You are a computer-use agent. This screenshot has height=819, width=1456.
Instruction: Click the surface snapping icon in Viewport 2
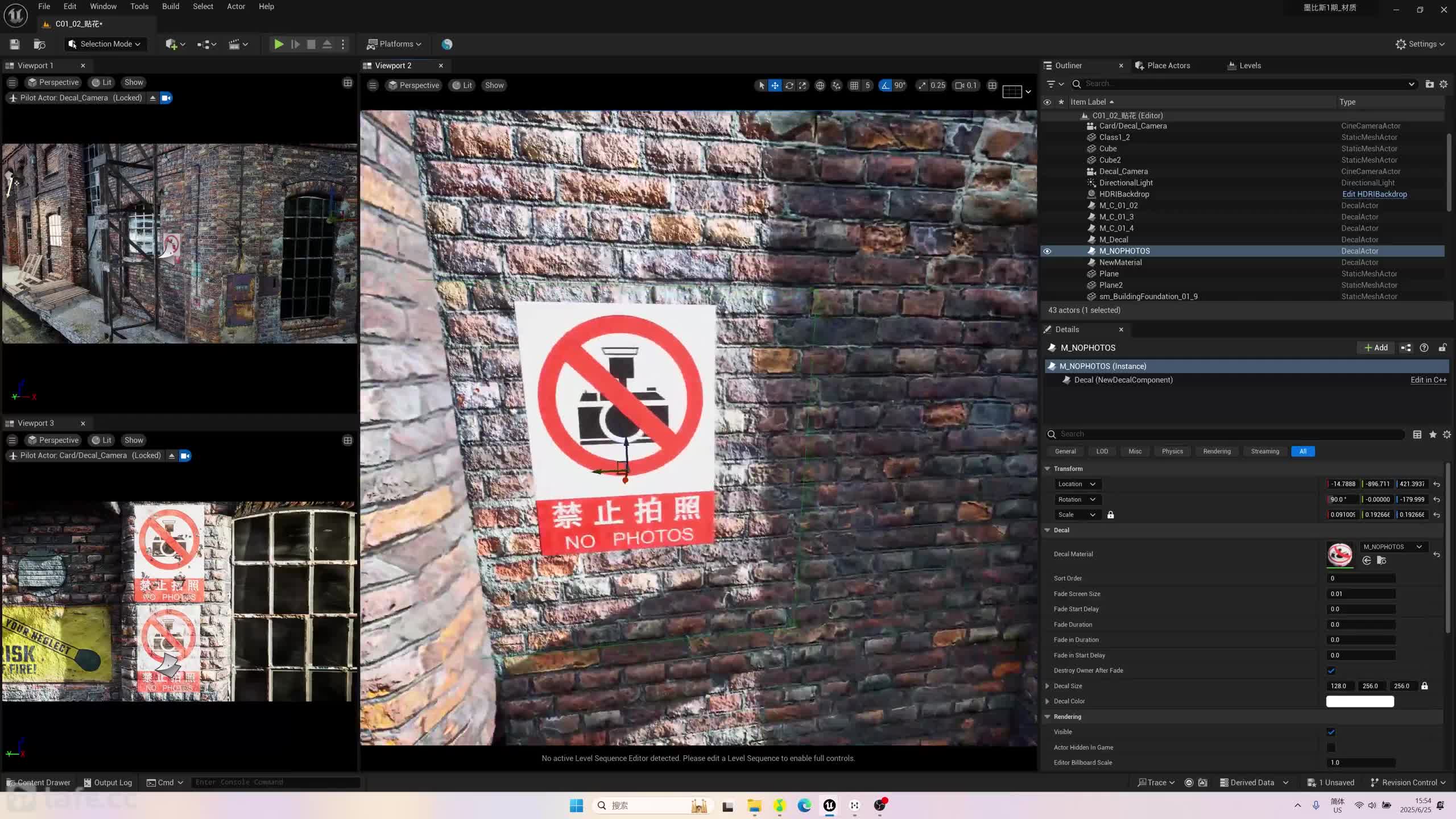(x=837, y=85)
